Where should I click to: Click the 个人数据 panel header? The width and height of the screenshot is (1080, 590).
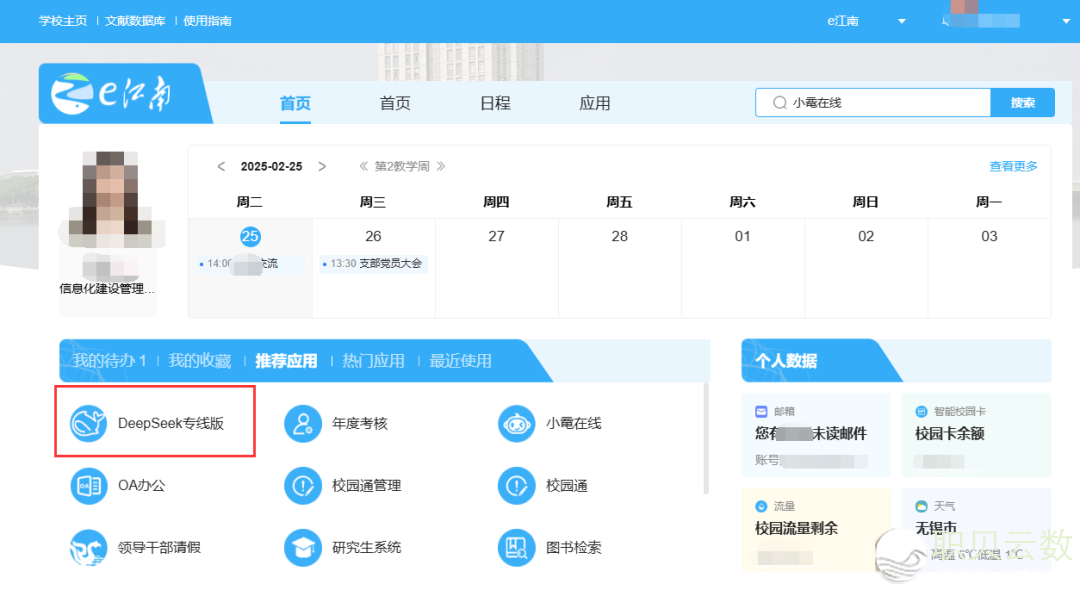786,361
